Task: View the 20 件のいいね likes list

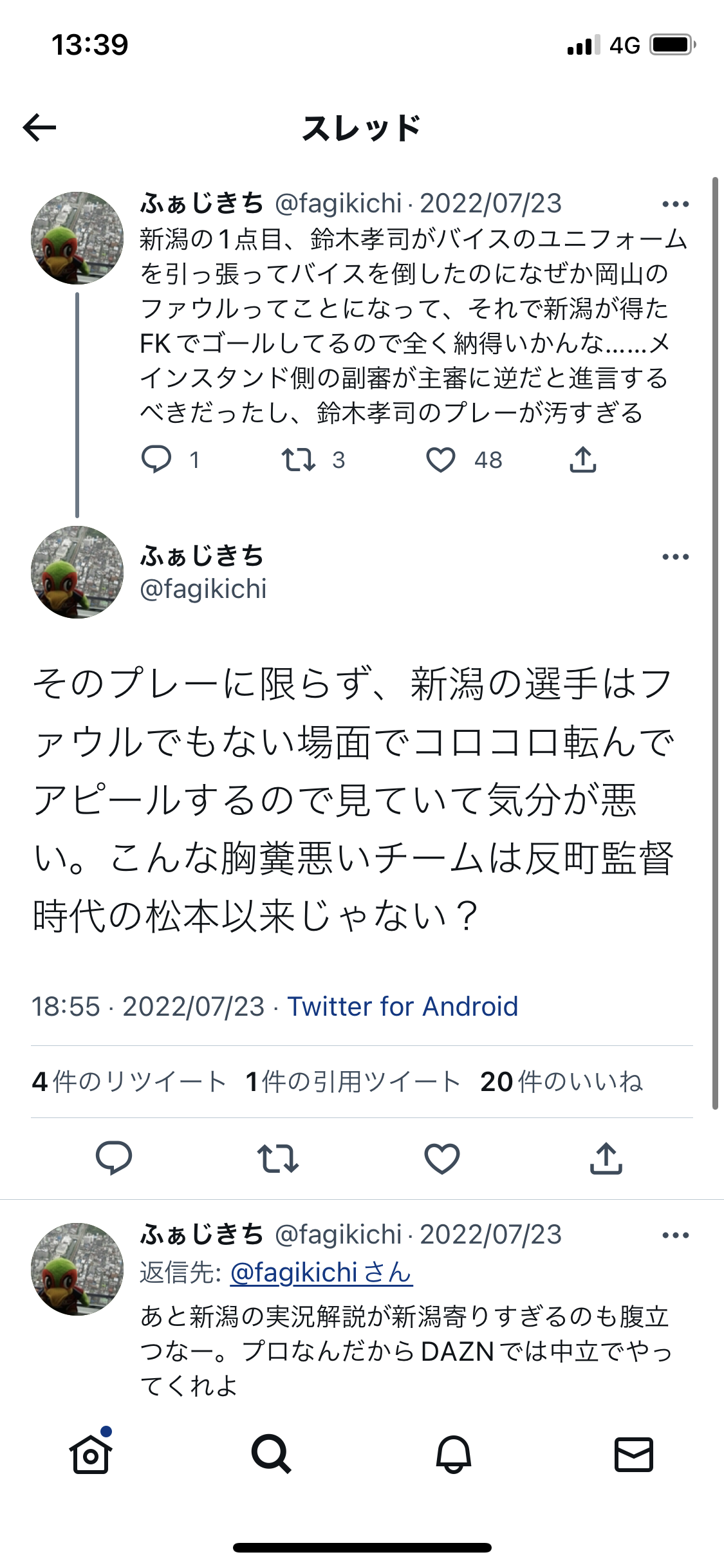Action: coord(561,1081)
